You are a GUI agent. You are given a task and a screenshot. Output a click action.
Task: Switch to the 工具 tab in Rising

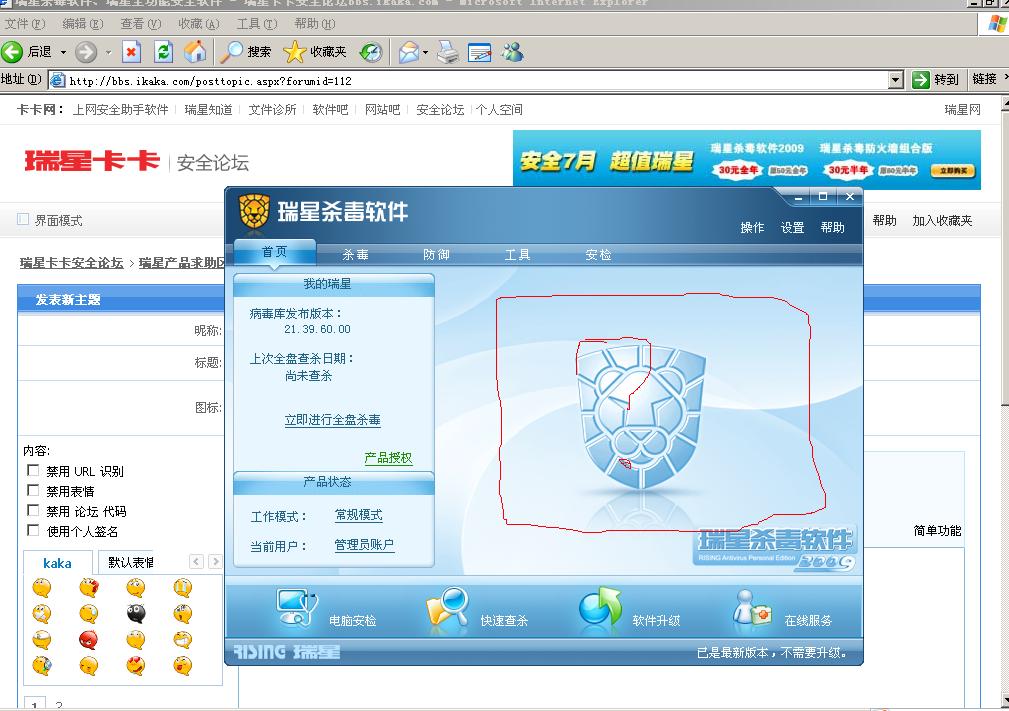[517, 255]
